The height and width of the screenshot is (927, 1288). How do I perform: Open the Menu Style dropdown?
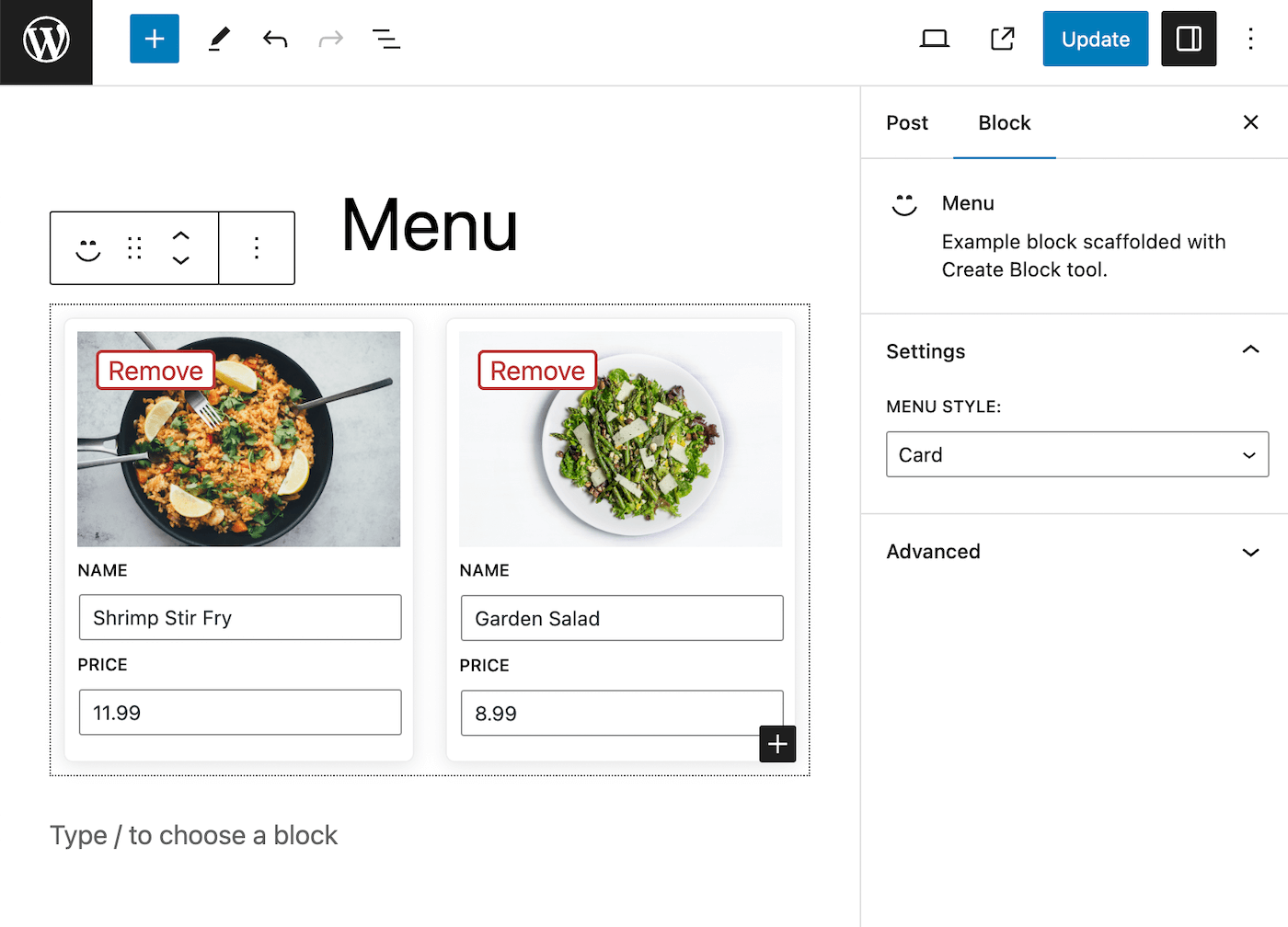(x=1076, y=454)
